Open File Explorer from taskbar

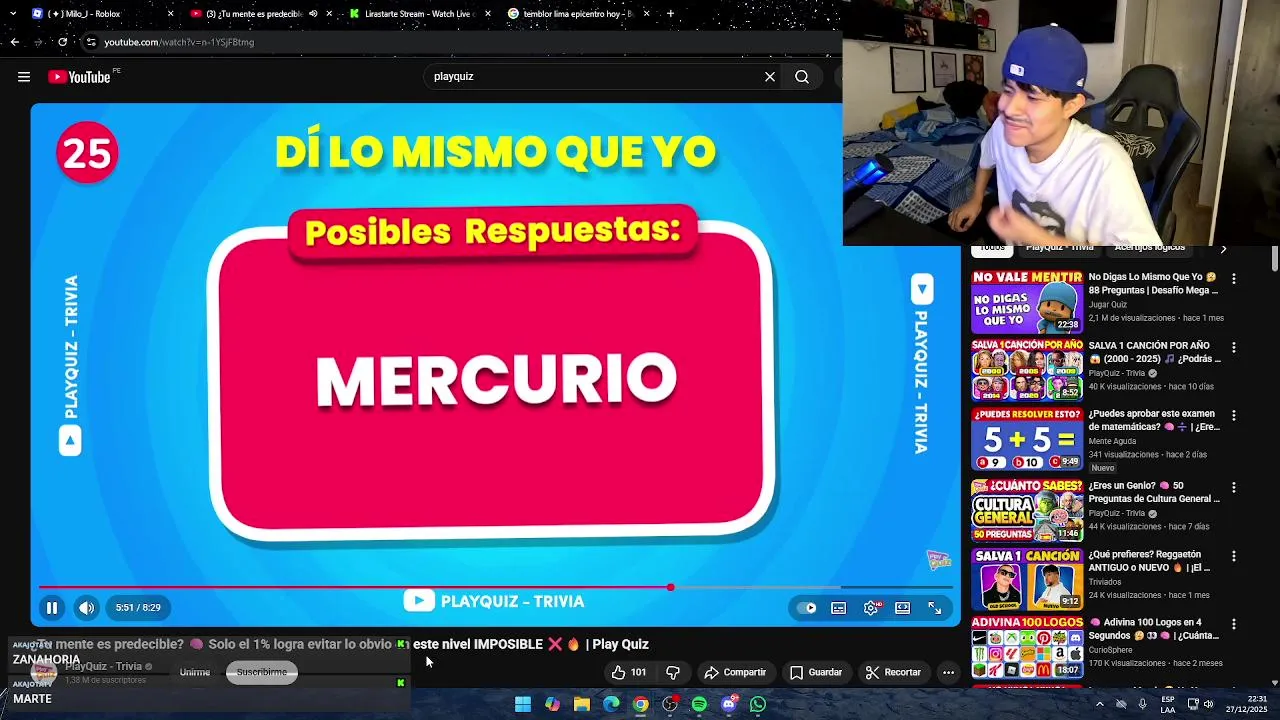(582, 704)
